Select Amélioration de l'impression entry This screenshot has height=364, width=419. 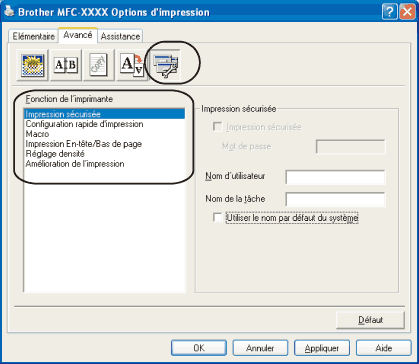[x=75, y=164]
